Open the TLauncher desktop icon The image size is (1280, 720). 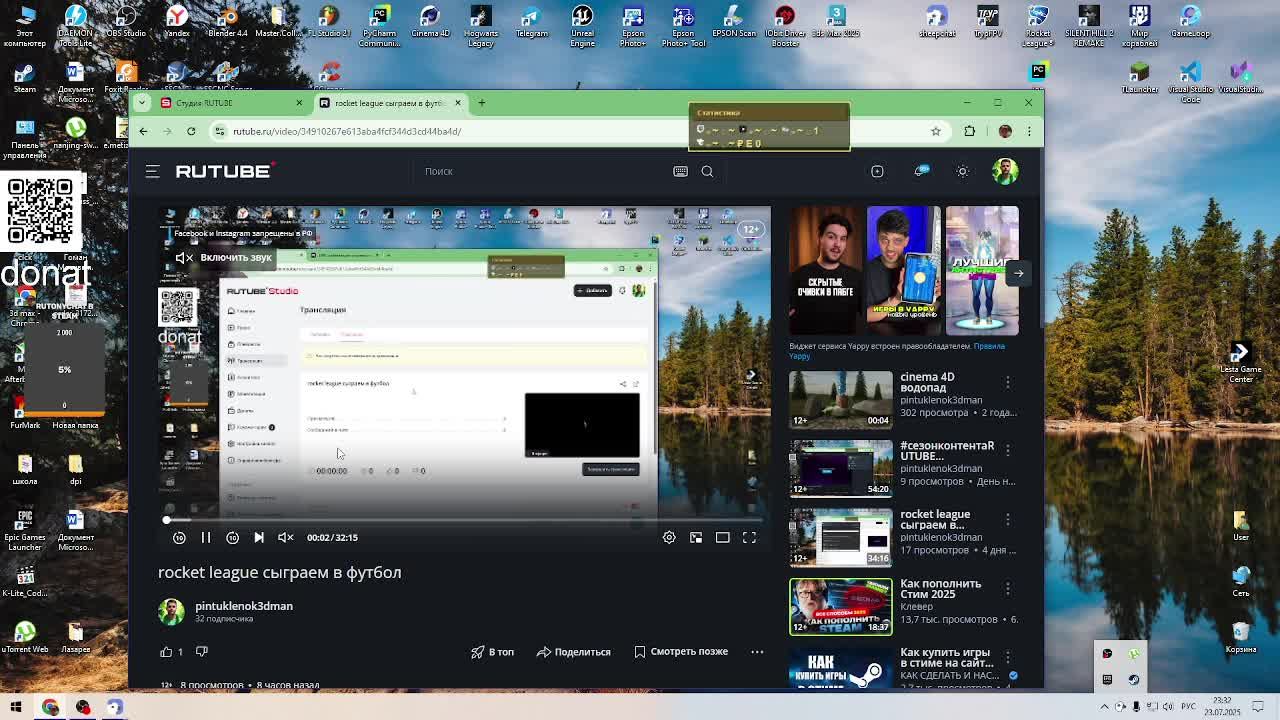pyautogui.click(x=1139, y=78)
